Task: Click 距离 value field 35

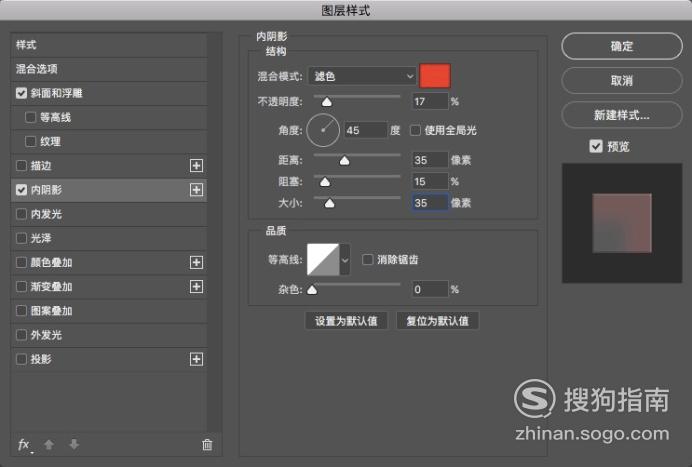Action: (x=430, y=160)
